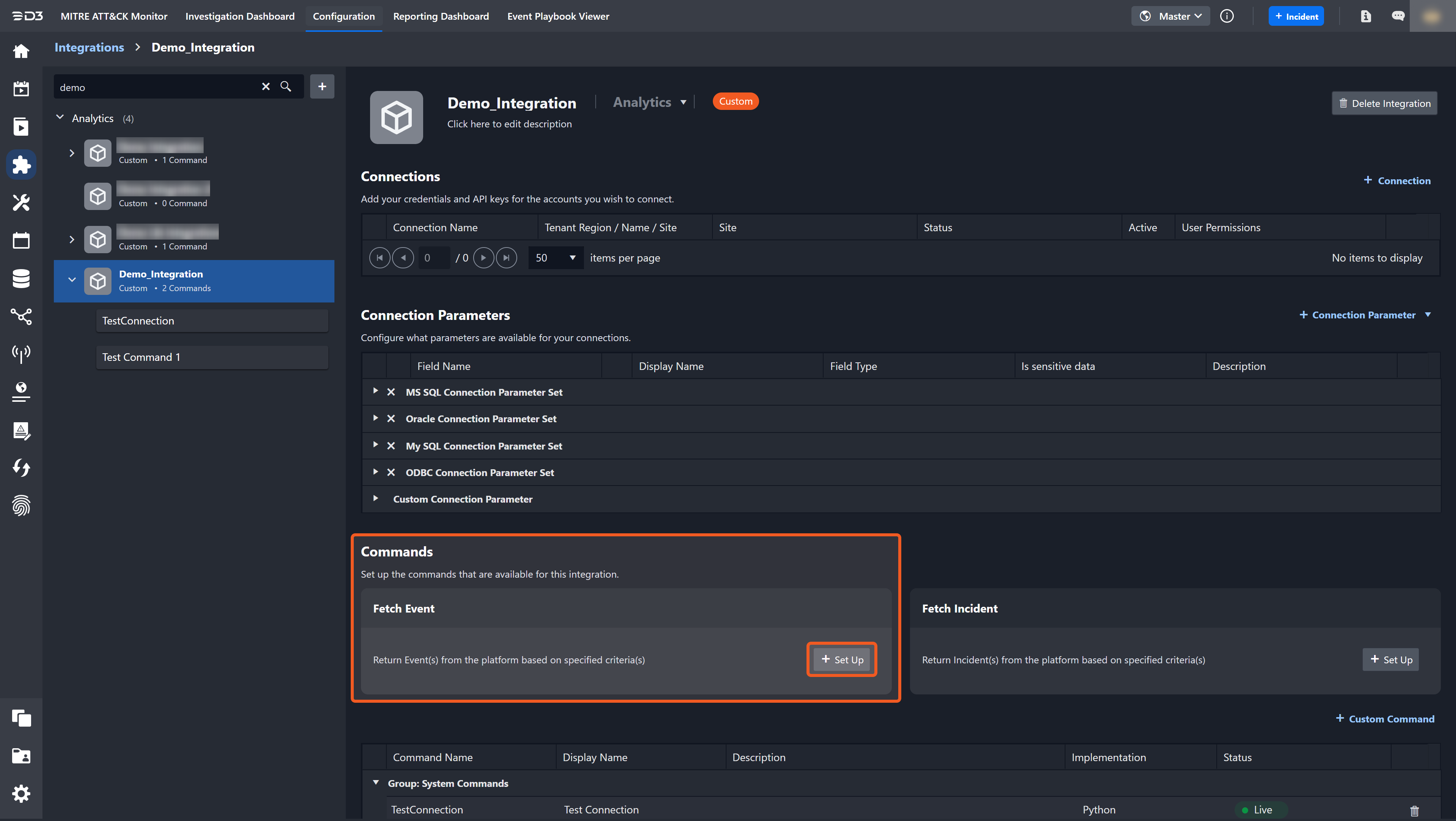Clear the demo search with X icon

tap(266, 86)
